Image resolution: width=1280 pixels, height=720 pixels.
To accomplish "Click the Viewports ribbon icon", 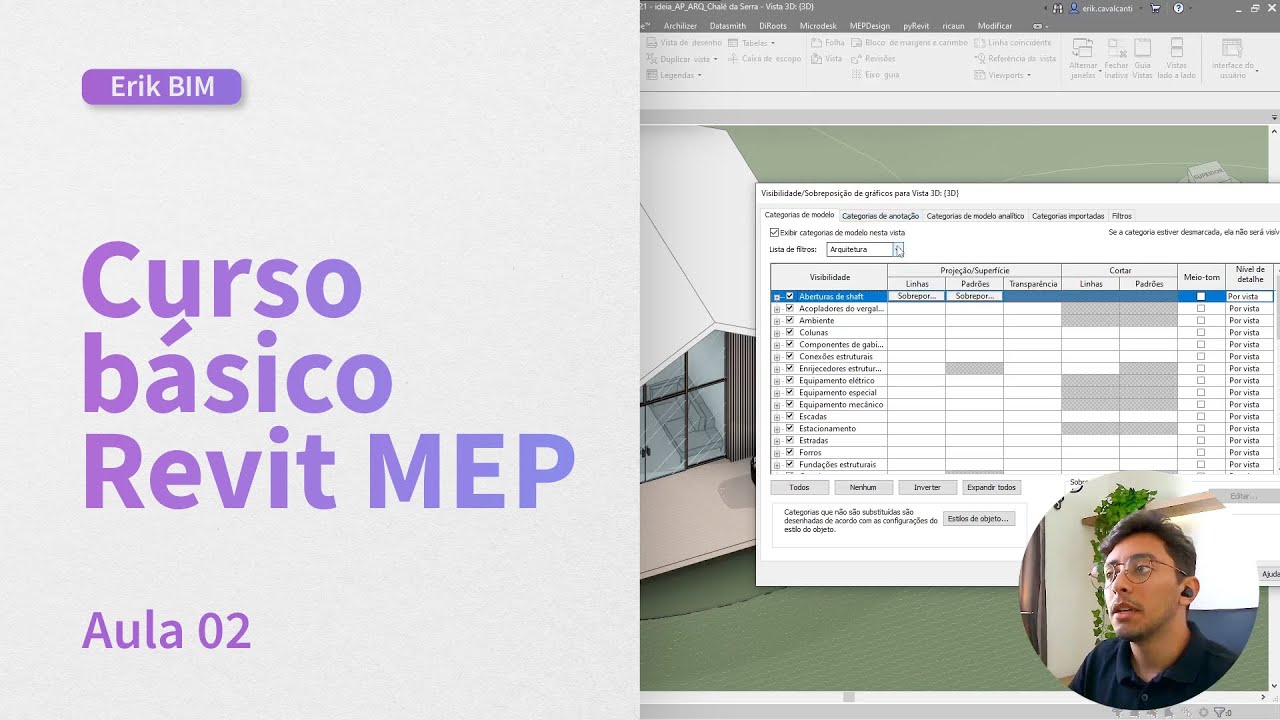I will pyautogui.click(x=980, y=75).
